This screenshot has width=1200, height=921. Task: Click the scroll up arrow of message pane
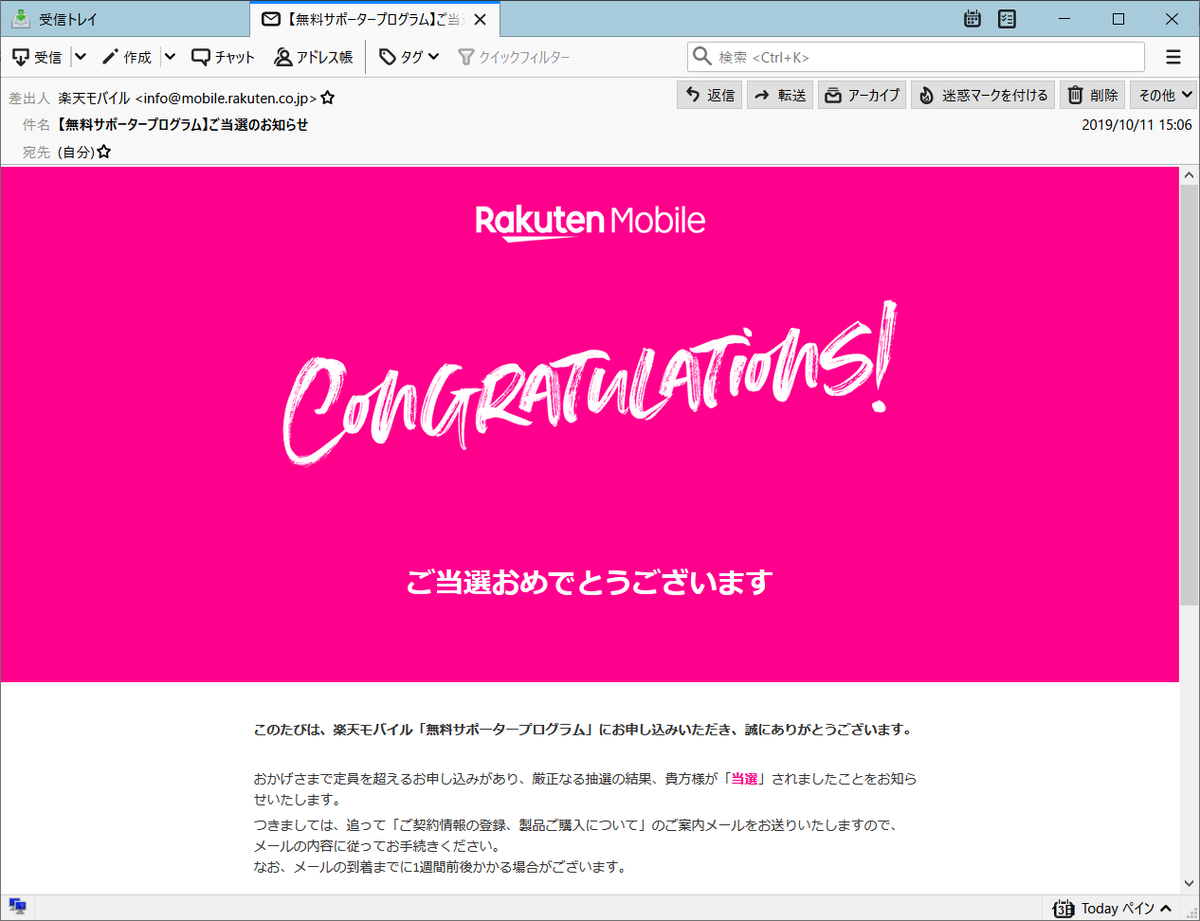pyautogui.click(x=1189, y=175)
